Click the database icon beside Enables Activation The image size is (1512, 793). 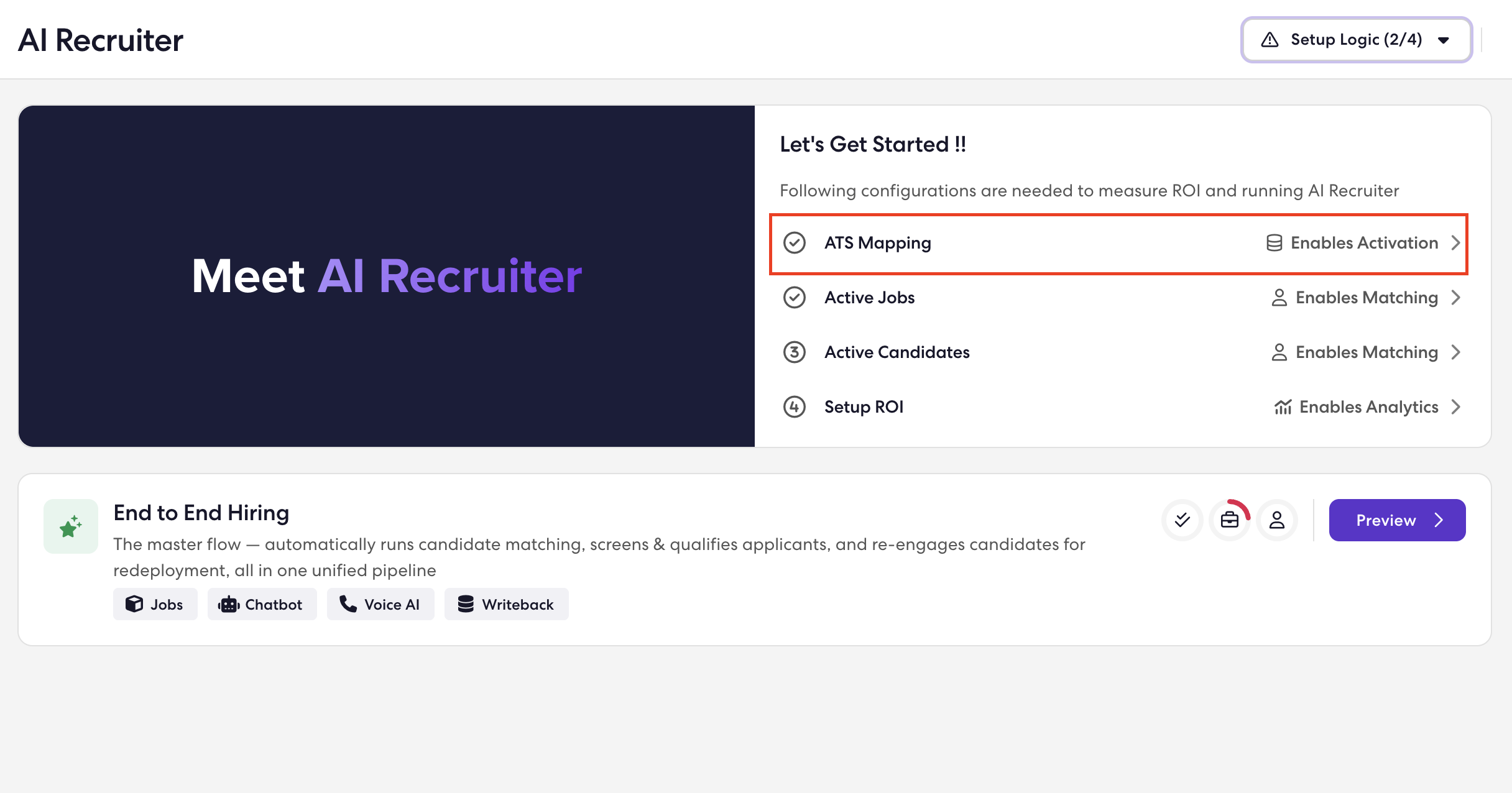click(x=1275, y=243)
